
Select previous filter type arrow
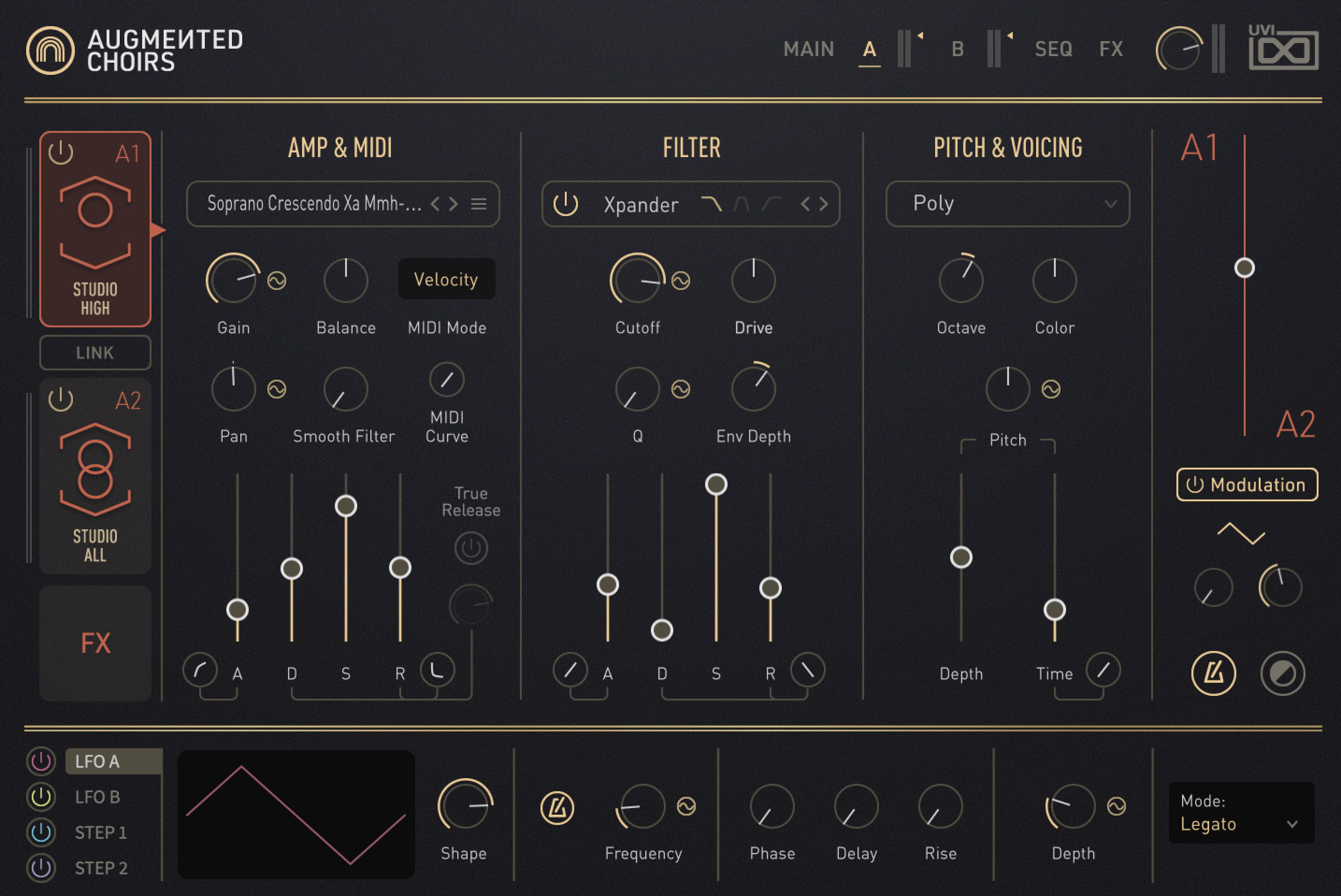[805, 204]
